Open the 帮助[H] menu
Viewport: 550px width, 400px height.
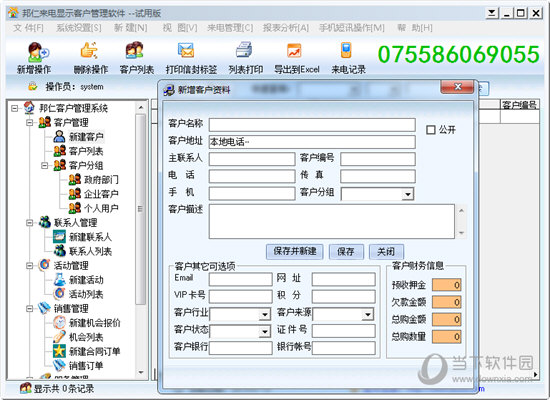415,28
